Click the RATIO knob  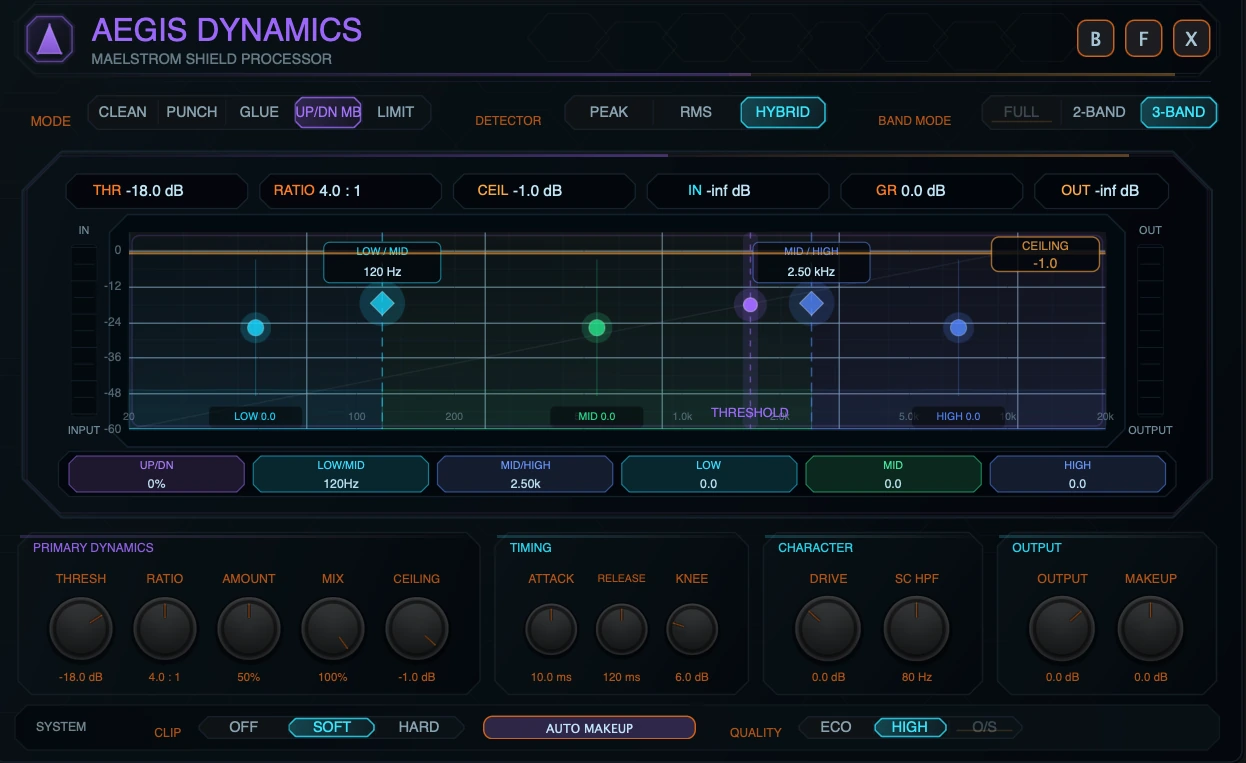pos(165,629)
